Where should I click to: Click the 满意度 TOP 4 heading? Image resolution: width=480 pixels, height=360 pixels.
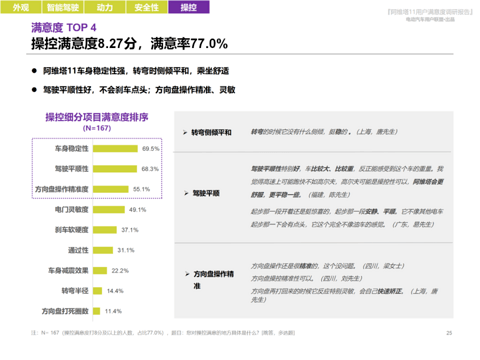[64, 27]
